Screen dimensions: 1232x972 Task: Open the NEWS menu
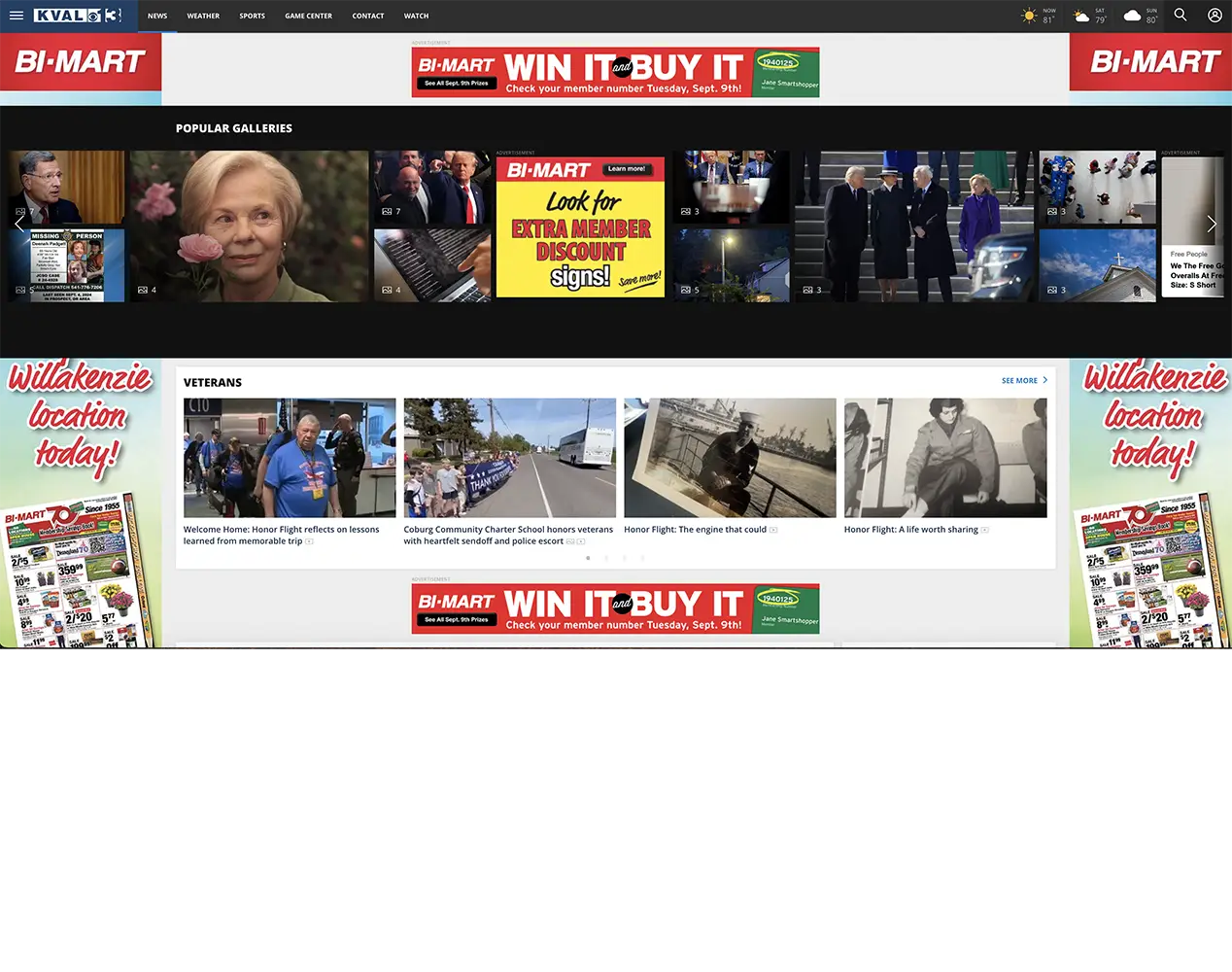pyautogui.click(x=157, y=16)
